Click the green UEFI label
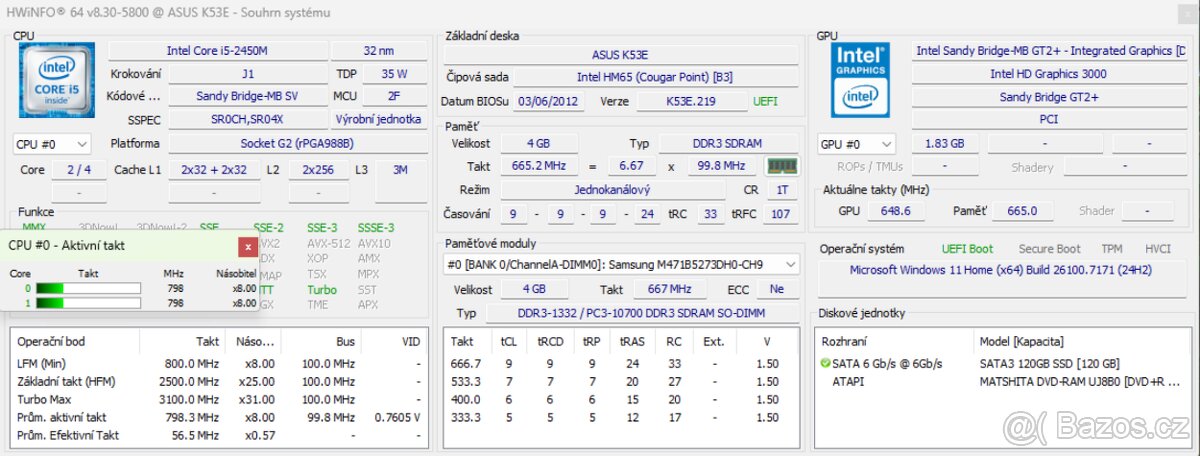 click(x=765, y=102)
